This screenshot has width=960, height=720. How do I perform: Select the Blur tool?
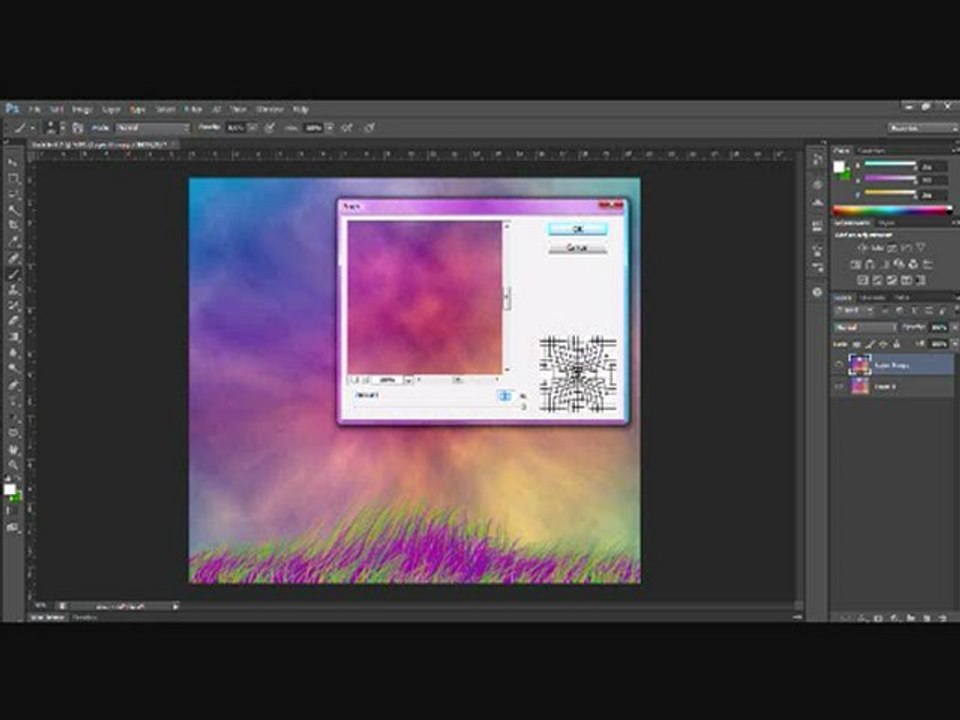pos(13,353)
